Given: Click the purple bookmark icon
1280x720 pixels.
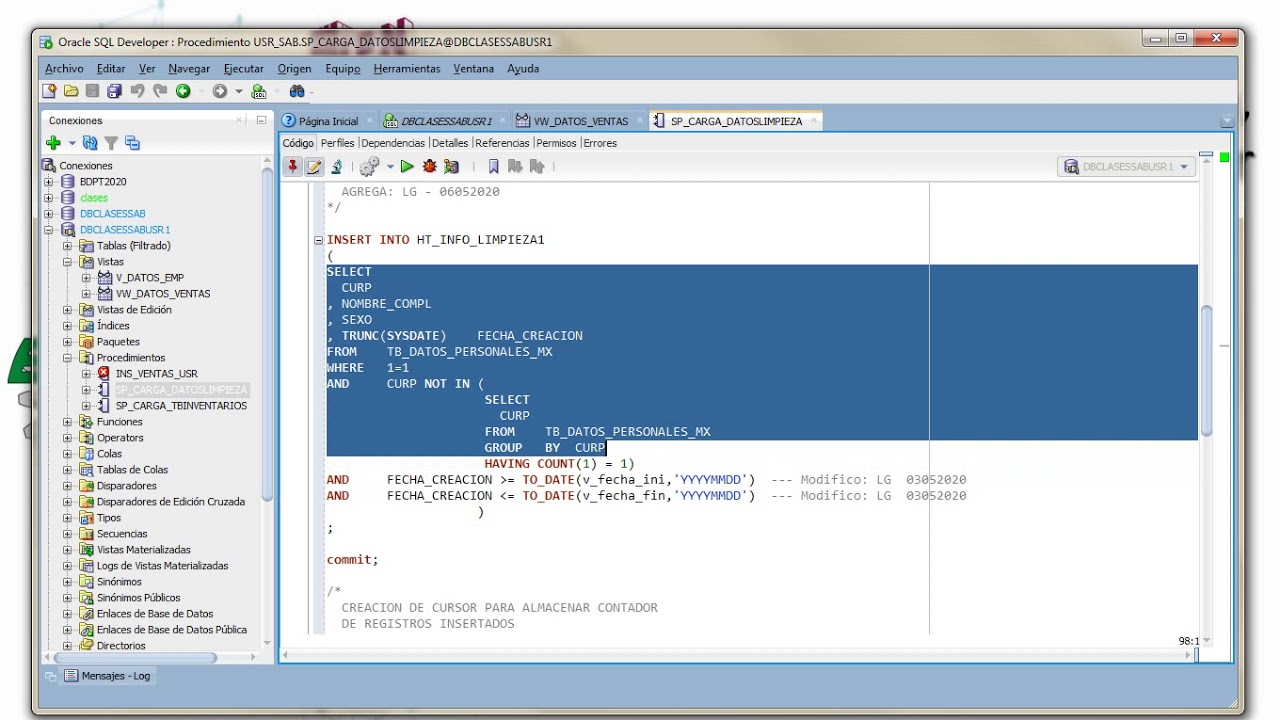Looking at the screenshot, I should [x=493, y=167].
